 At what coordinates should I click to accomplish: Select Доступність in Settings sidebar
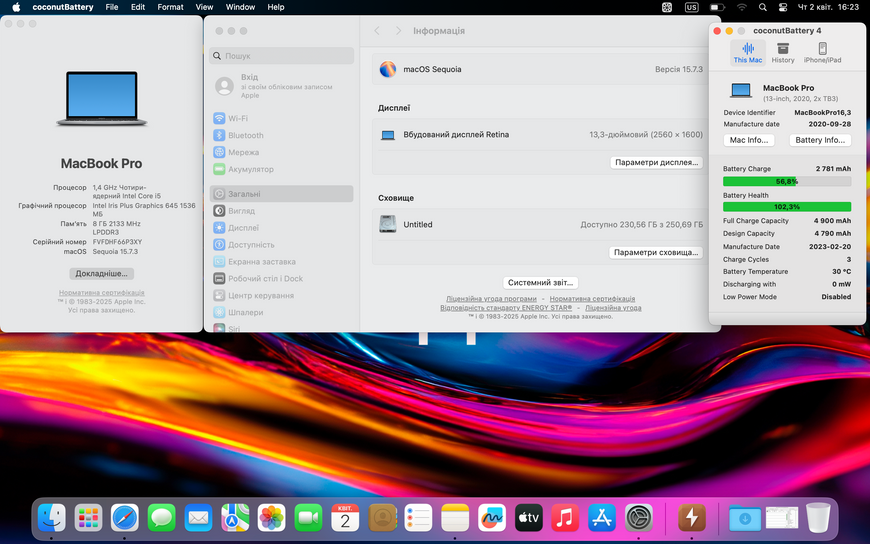coord(282,245)
